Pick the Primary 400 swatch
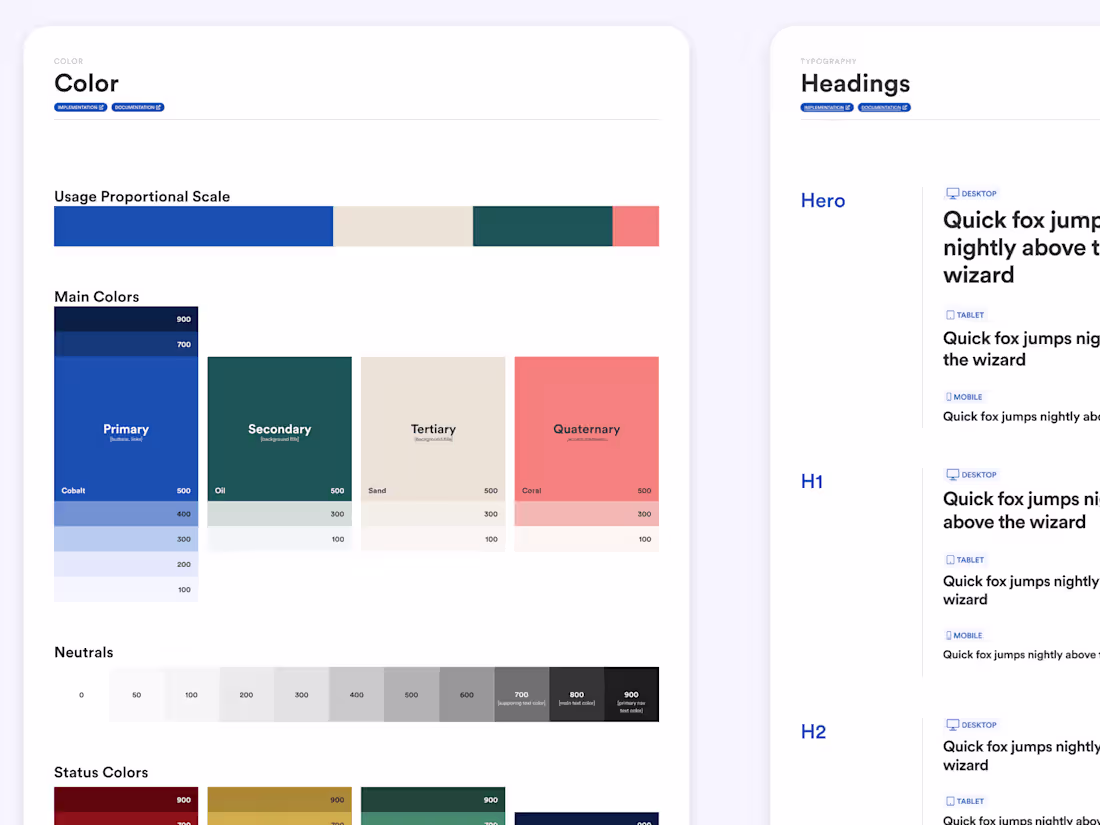 [126, 514]
